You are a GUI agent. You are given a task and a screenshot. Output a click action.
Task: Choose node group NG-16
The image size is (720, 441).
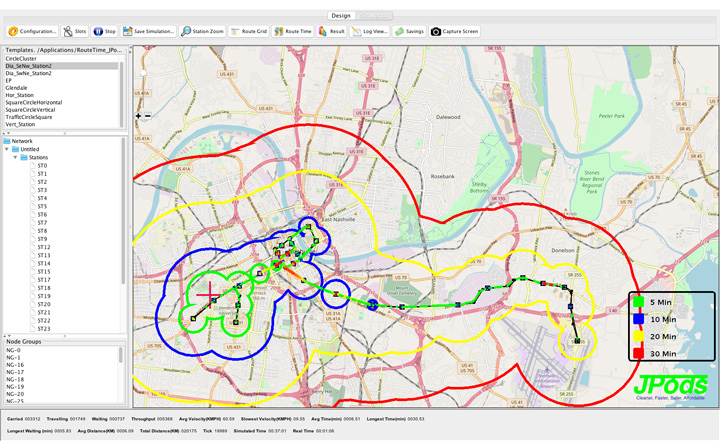(x=14, y=365)
